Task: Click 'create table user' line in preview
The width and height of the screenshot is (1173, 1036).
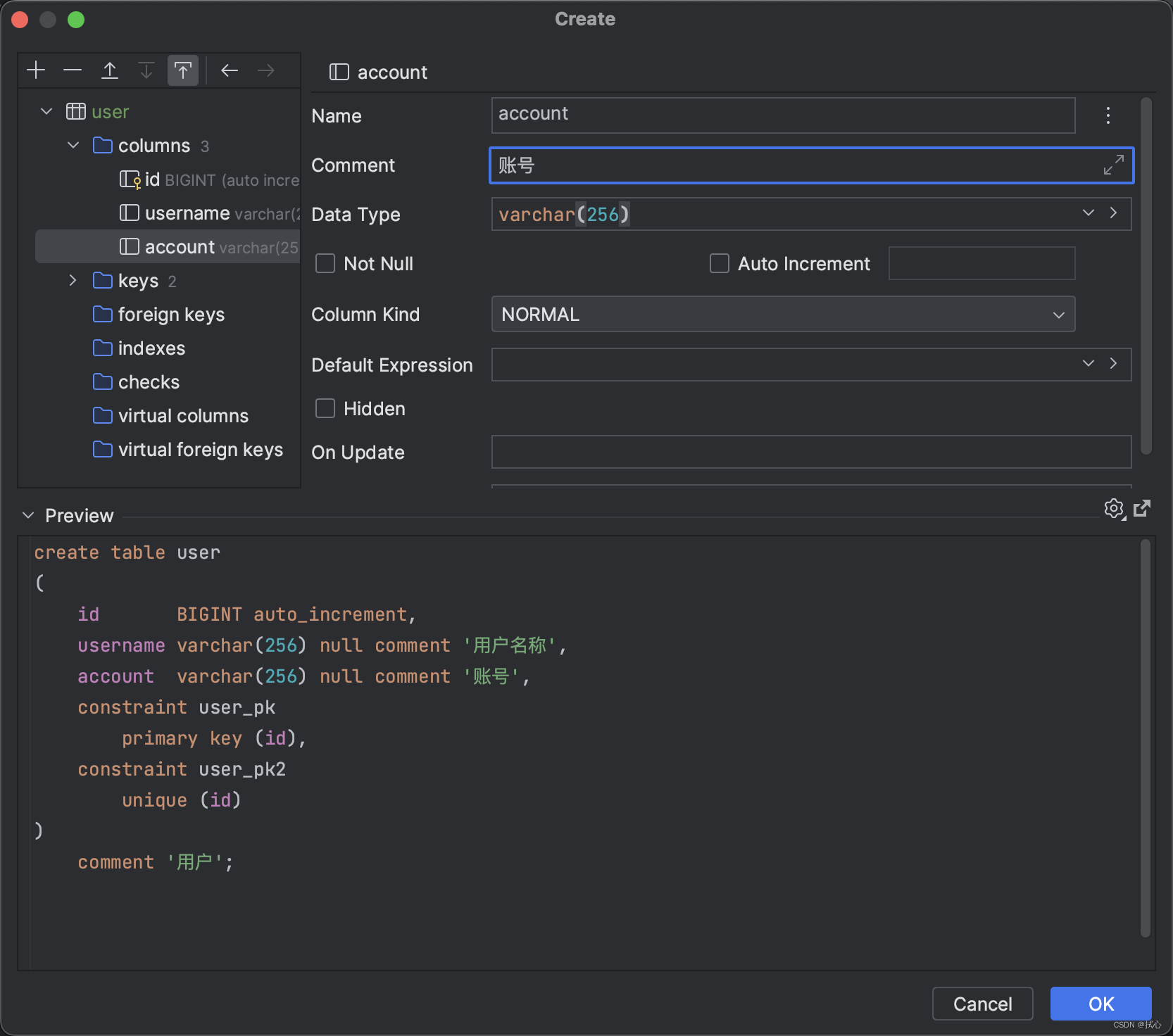Action: (127, 552)
